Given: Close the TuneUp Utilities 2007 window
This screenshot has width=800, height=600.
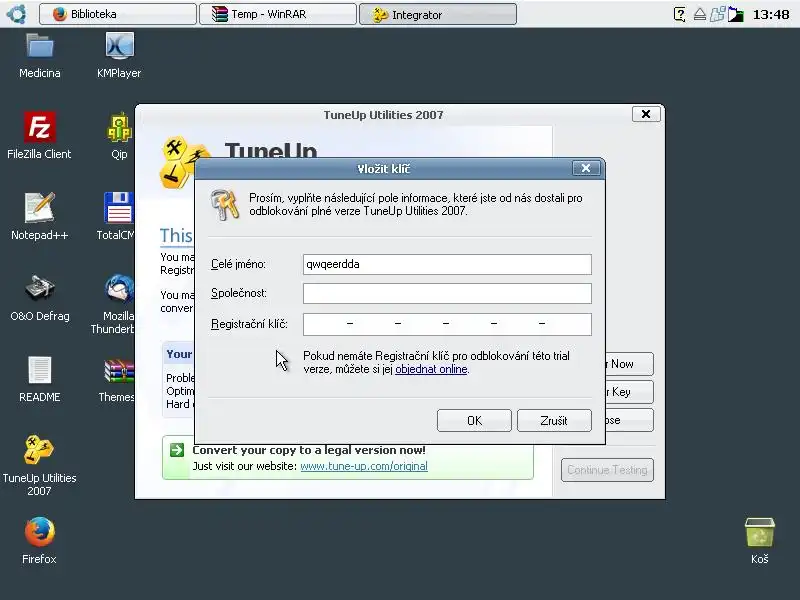Looking at the screenshot, I should pyautogui.click(x=646, y=114).
